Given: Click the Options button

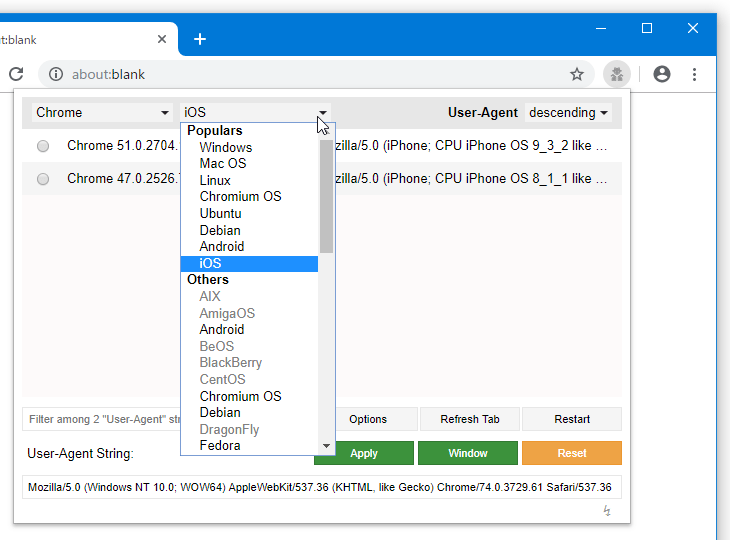Looking at the screenshot, I should tap(368, 419).
